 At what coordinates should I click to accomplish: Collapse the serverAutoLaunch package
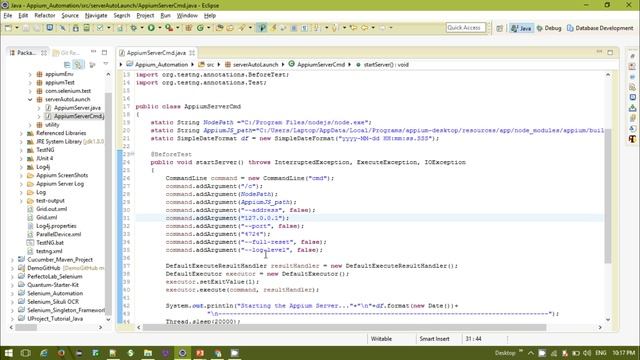30,99
